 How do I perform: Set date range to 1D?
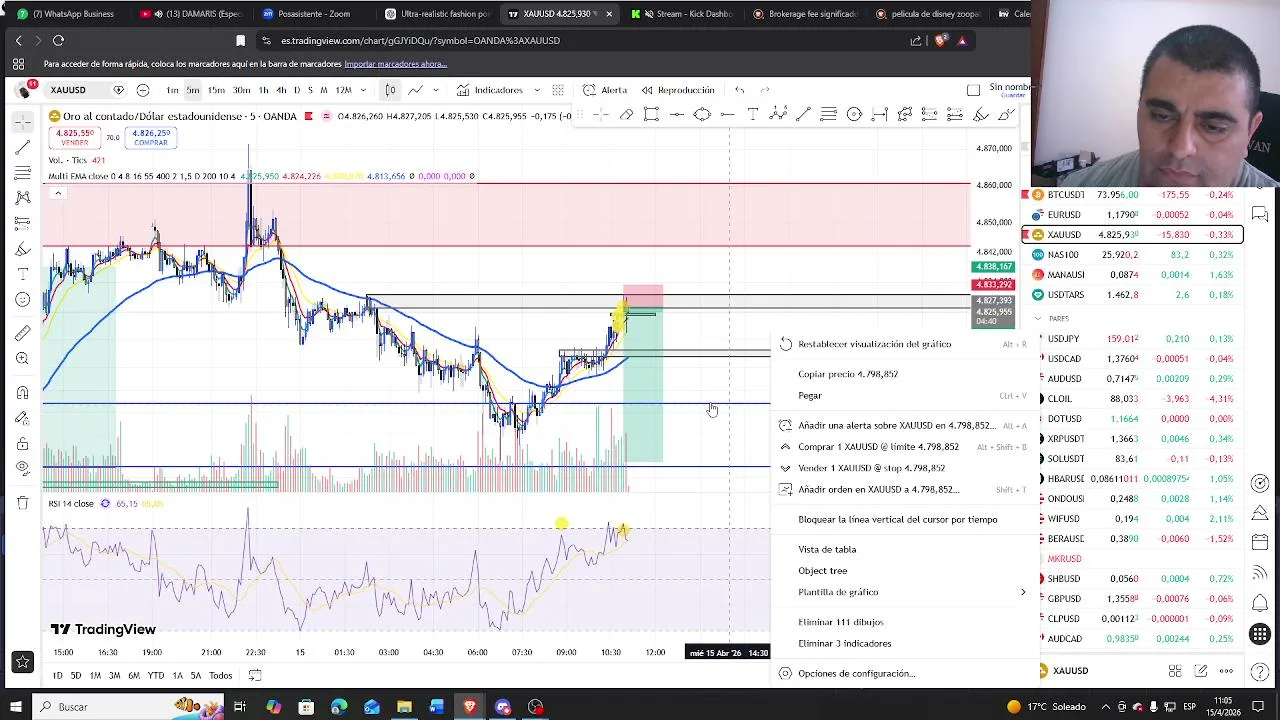pyautogui.click(x=57, y=676)
